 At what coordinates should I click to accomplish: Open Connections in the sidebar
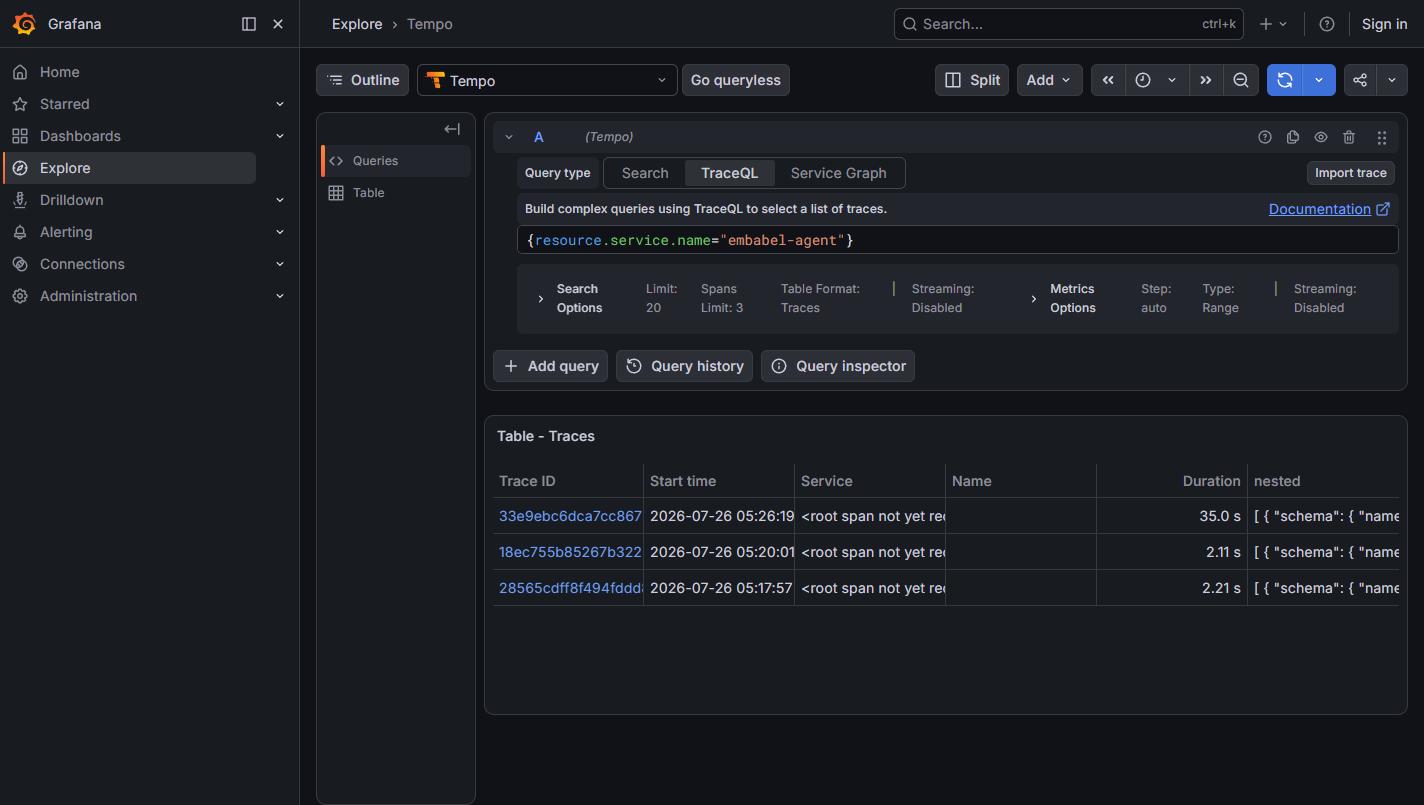point(82,264)
